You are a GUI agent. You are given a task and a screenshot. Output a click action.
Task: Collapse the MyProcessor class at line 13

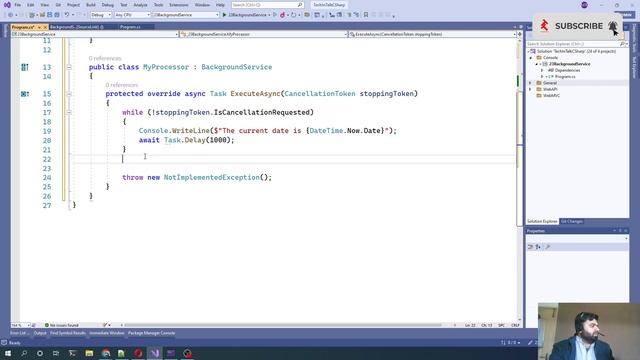[x=69, y=67]
